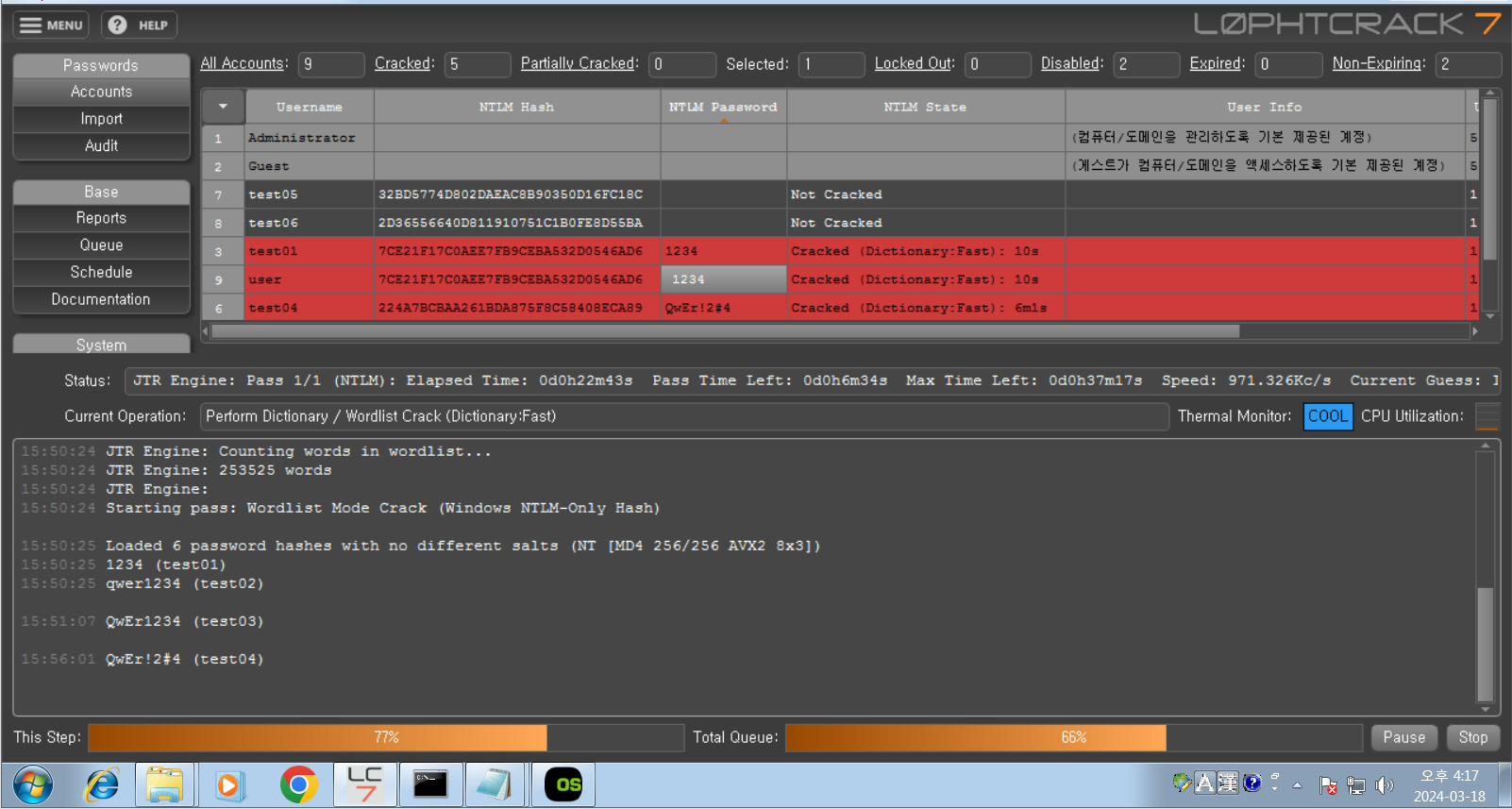This screenshot has width=1512, height=809.
Task: Open the Accounts page
Action: pos(101,92)
